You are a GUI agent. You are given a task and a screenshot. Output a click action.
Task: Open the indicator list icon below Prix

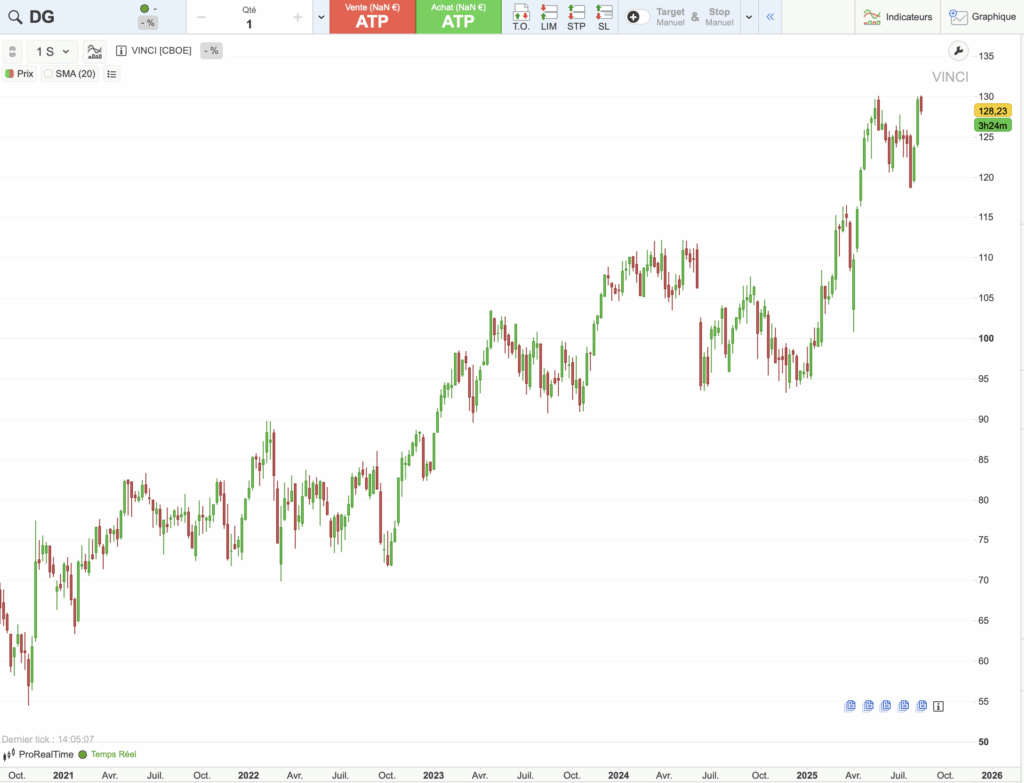point(111,73)
